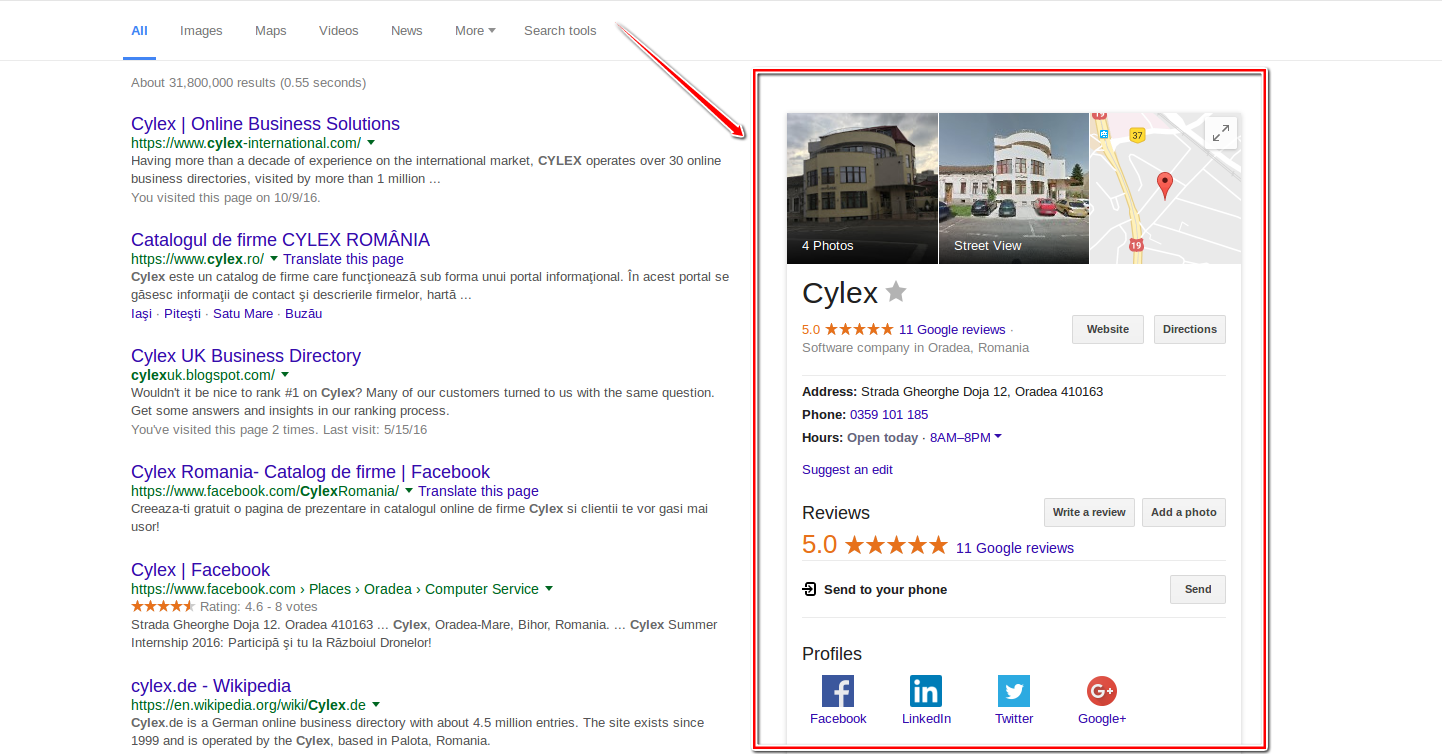Toggle the save star next to Cylex heading
The image size is (1442, 754).
pos(896,292)
